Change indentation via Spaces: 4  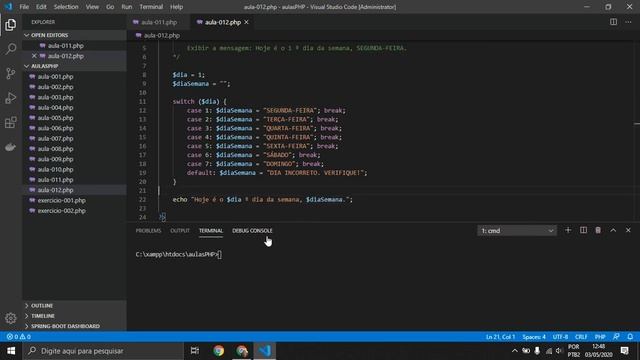tap(534, 337)
